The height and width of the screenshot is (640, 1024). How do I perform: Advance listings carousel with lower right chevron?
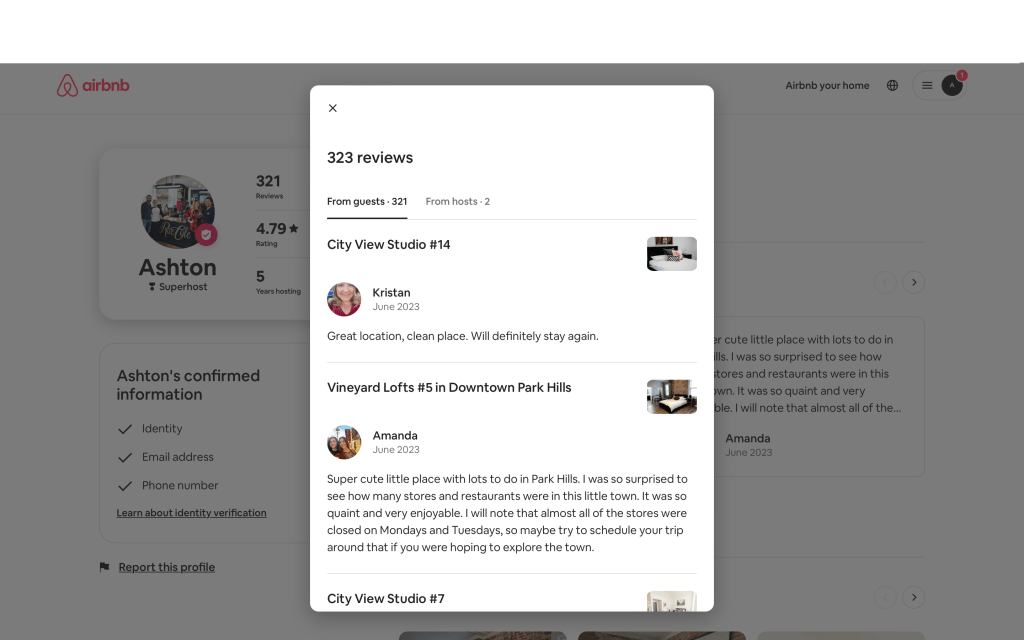click(x=914, y=597)
